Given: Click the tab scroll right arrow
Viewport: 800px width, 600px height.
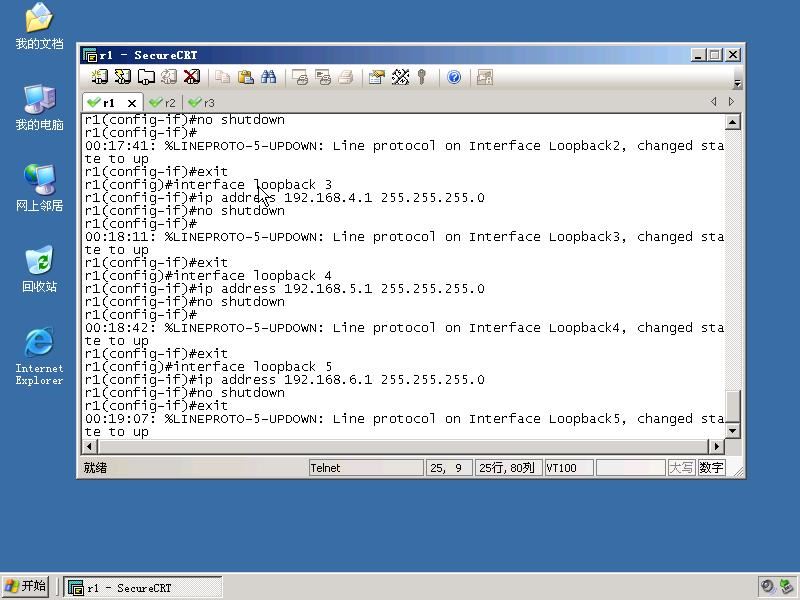Looking at the screenshot, I should tap(731, 102).
